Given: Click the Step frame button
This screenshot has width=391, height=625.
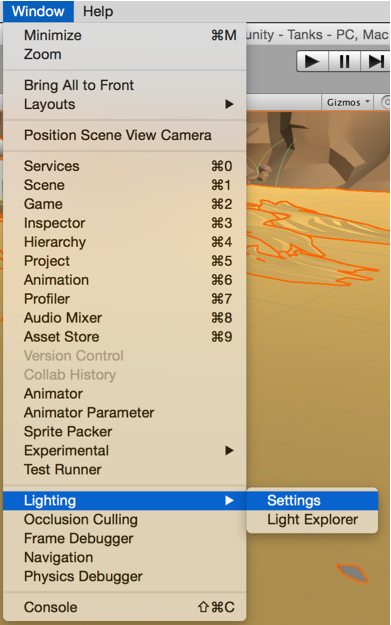Looking at the screenshot, I should [375, 61].
